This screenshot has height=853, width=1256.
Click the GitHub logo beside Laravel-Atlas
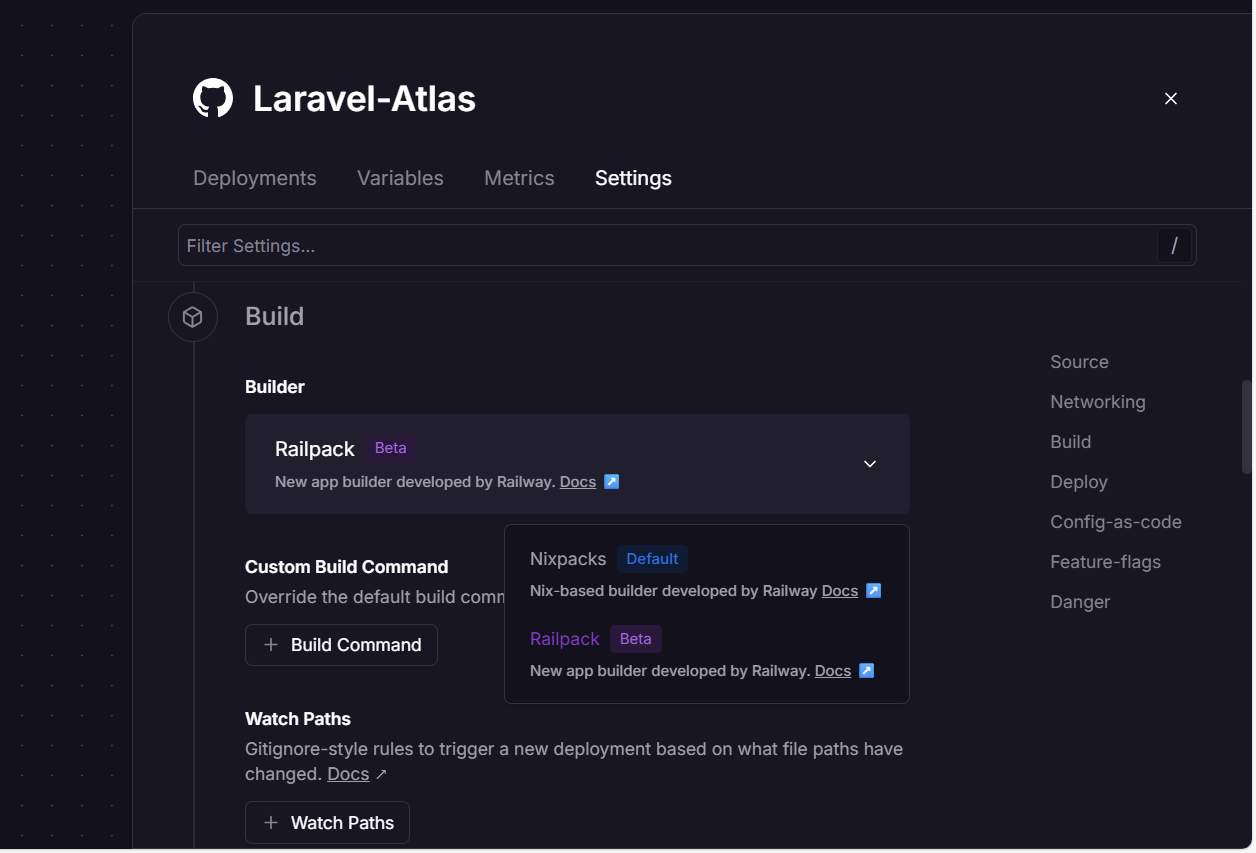tap(213, 99)
